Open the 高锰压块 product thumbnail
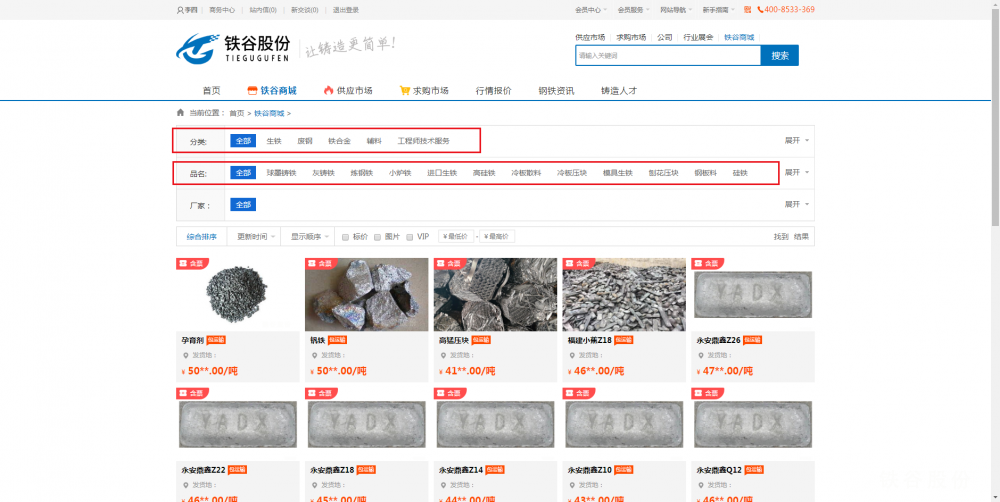This screenshot has width=1000, height=502. click(x=495, y=295)
